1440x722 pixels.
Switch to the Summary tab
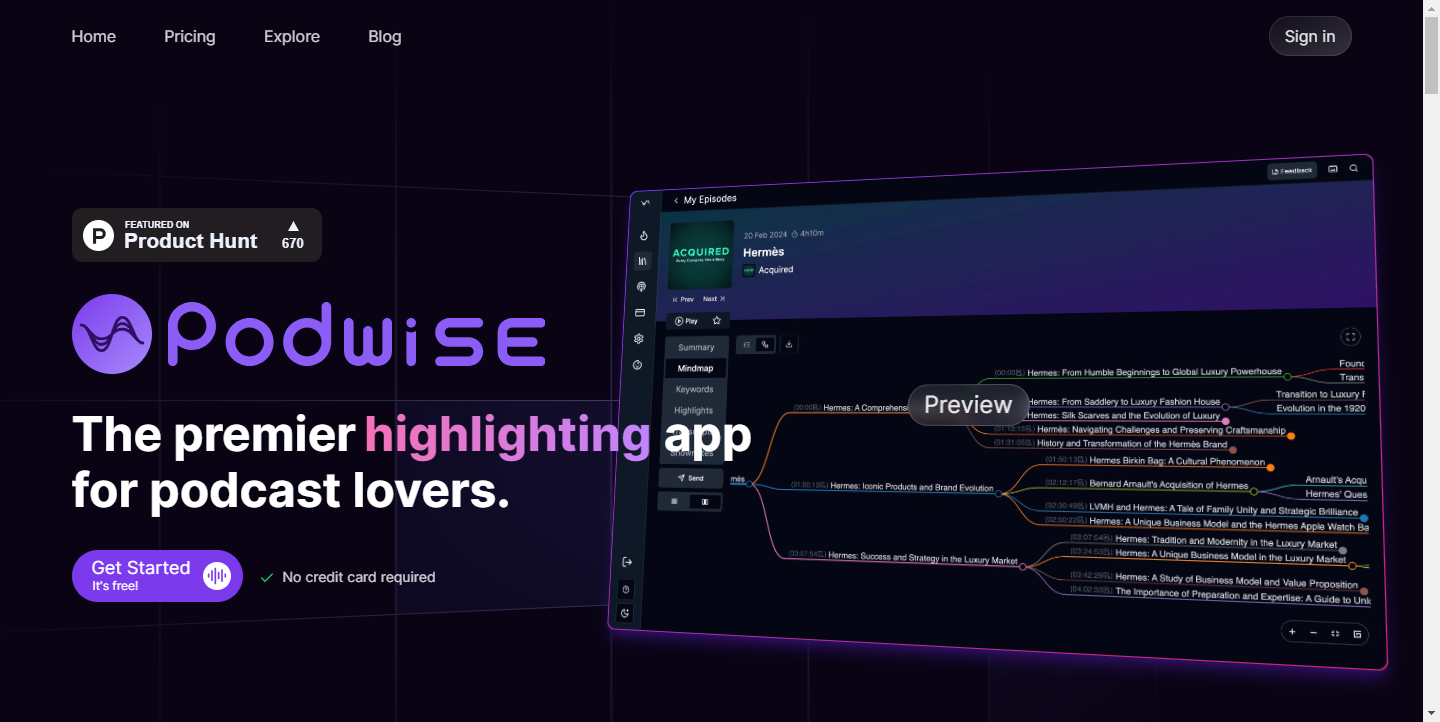click(696, 347)
